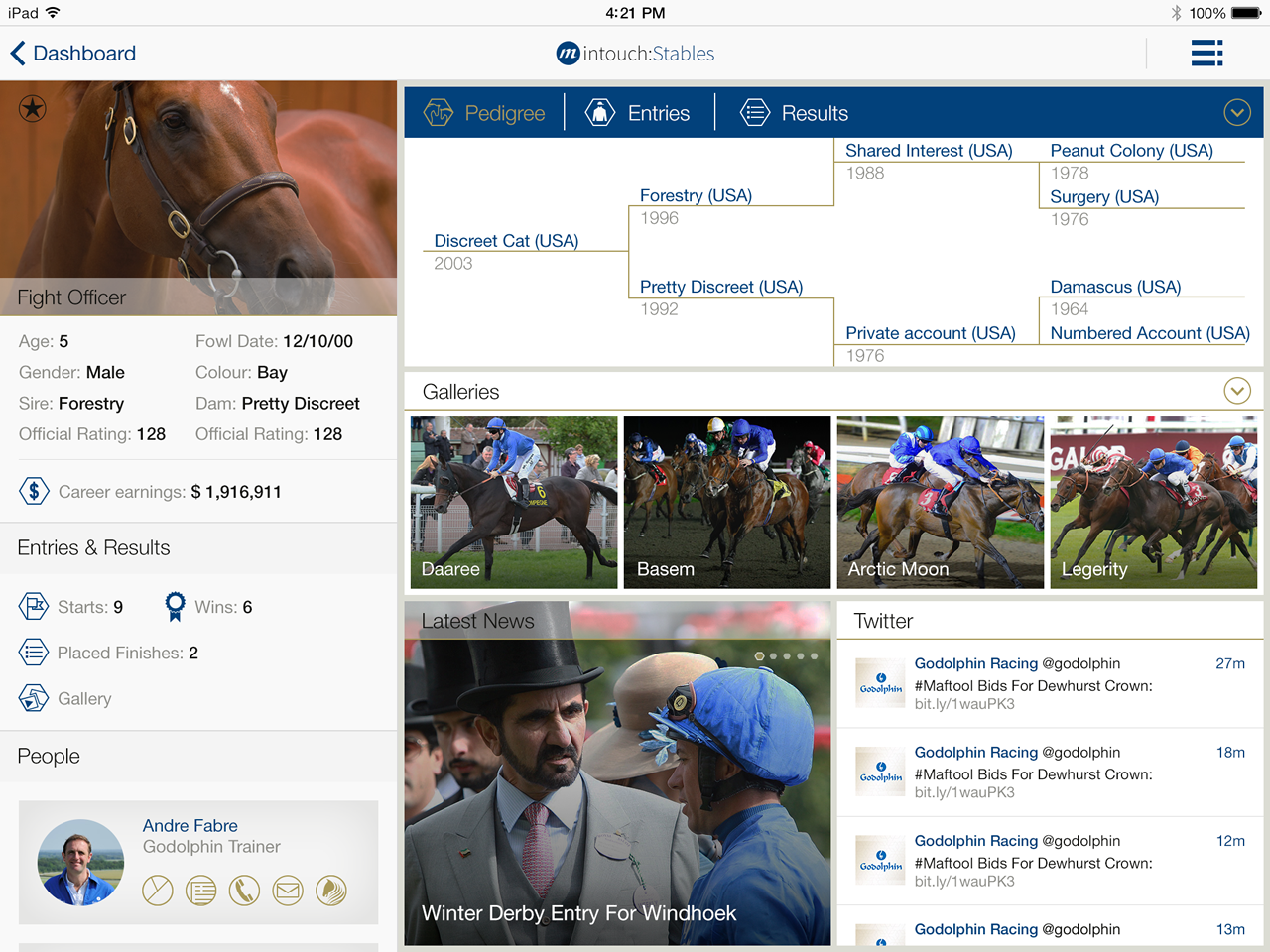Tap the career earnings dollar icon

tap(34, 491)
